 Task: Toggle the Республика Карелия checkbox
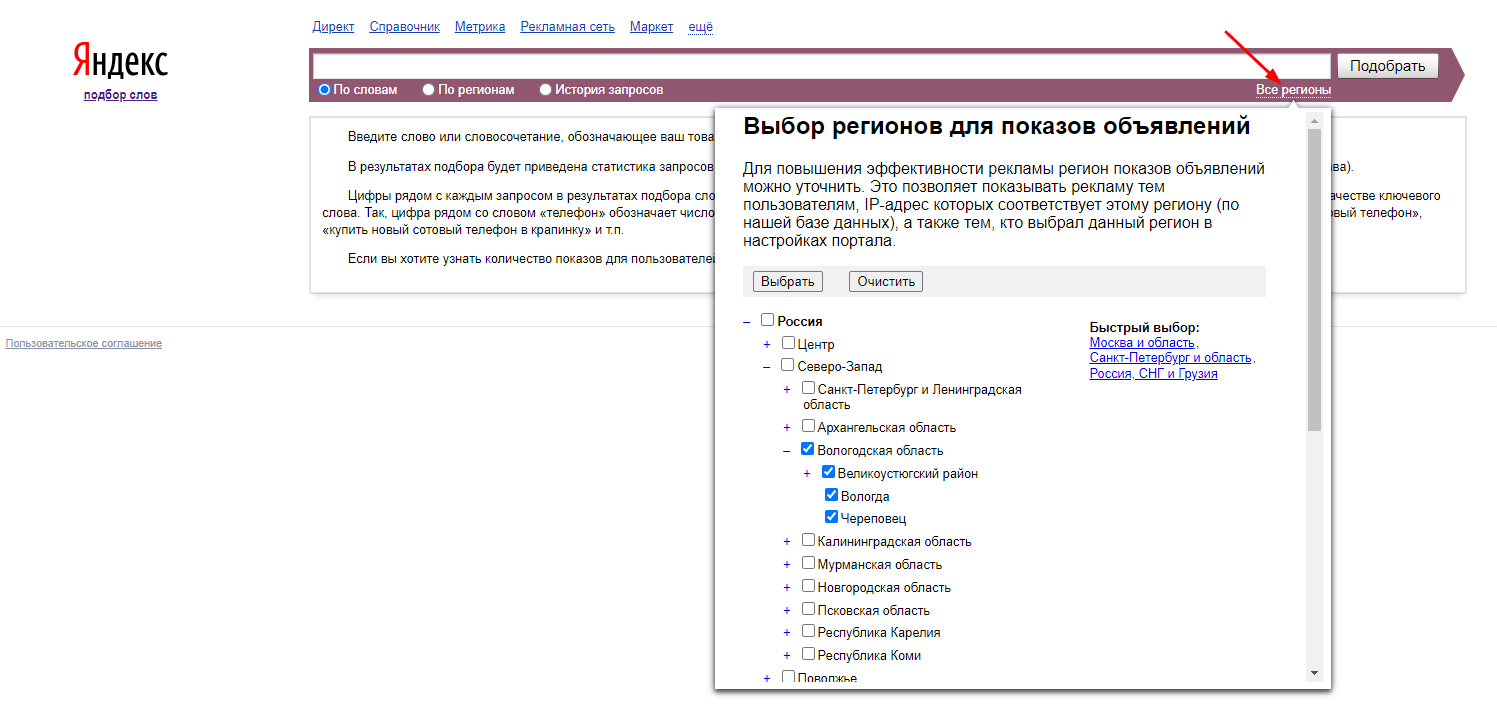(x=808, y=631)
